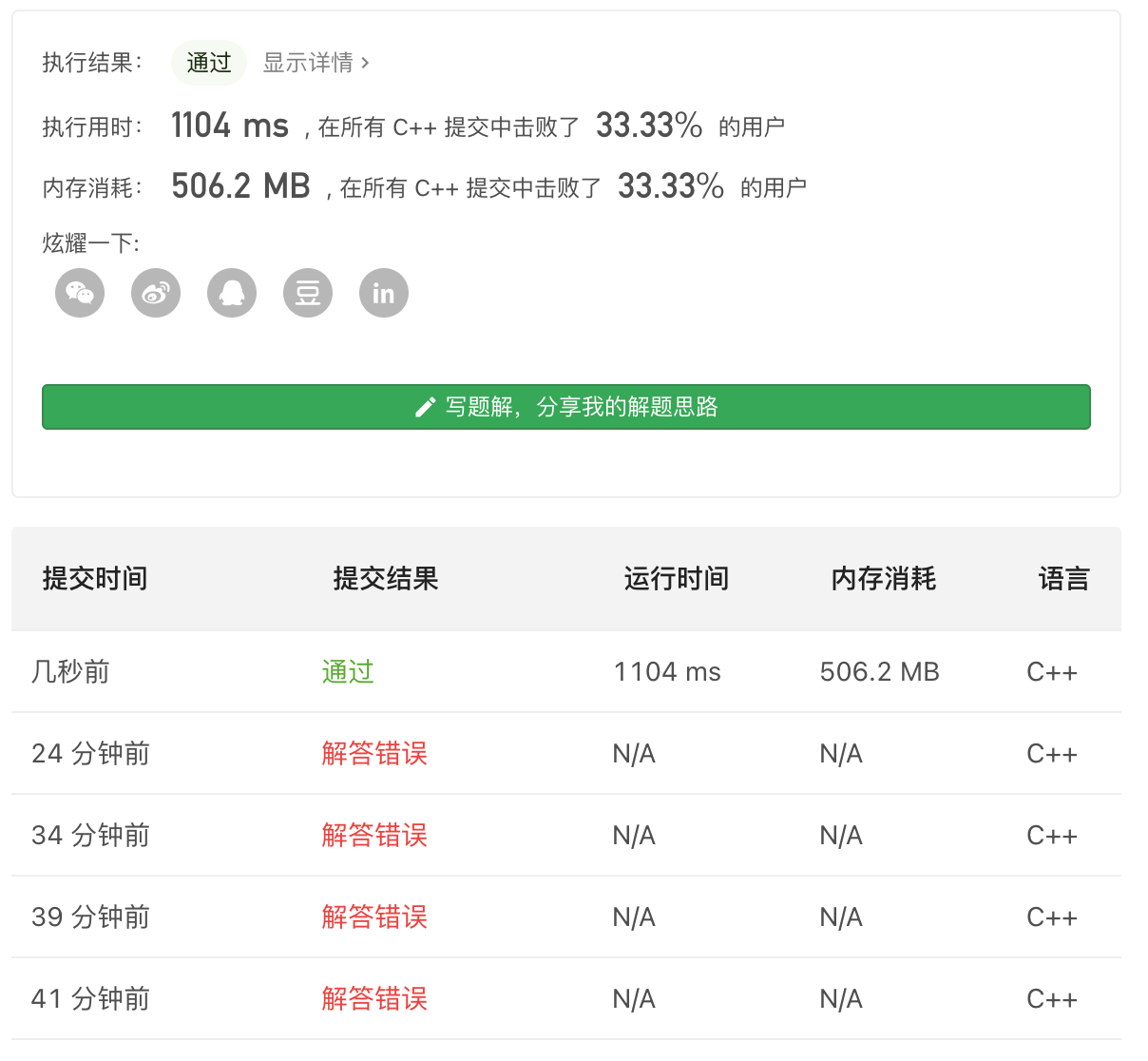The width and height of the screenshot is (1148, 1061).
Task: Click the 运行时间 column header
Action: click(x=677, y=579)
